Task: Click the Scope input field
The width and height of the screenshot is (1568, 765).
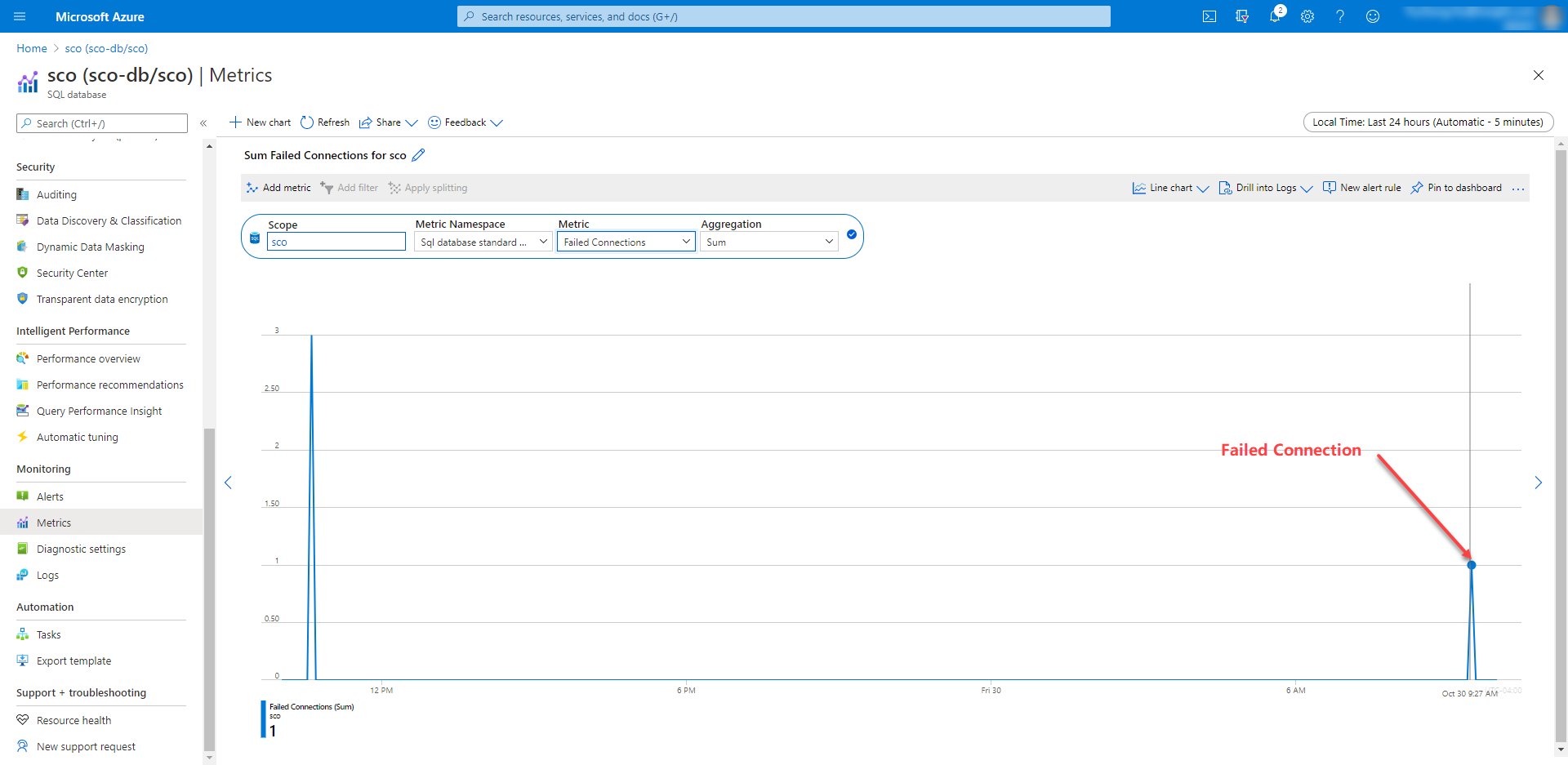Action: (x=336, y=242)
